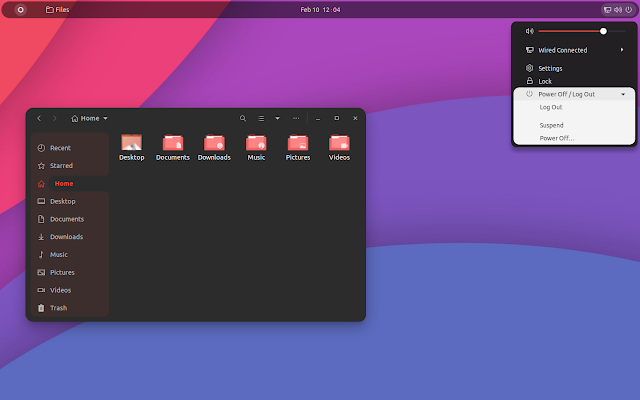Go back with the left arrow
The height and width of the screenshot is (400, 640).
tap(39, 118)
